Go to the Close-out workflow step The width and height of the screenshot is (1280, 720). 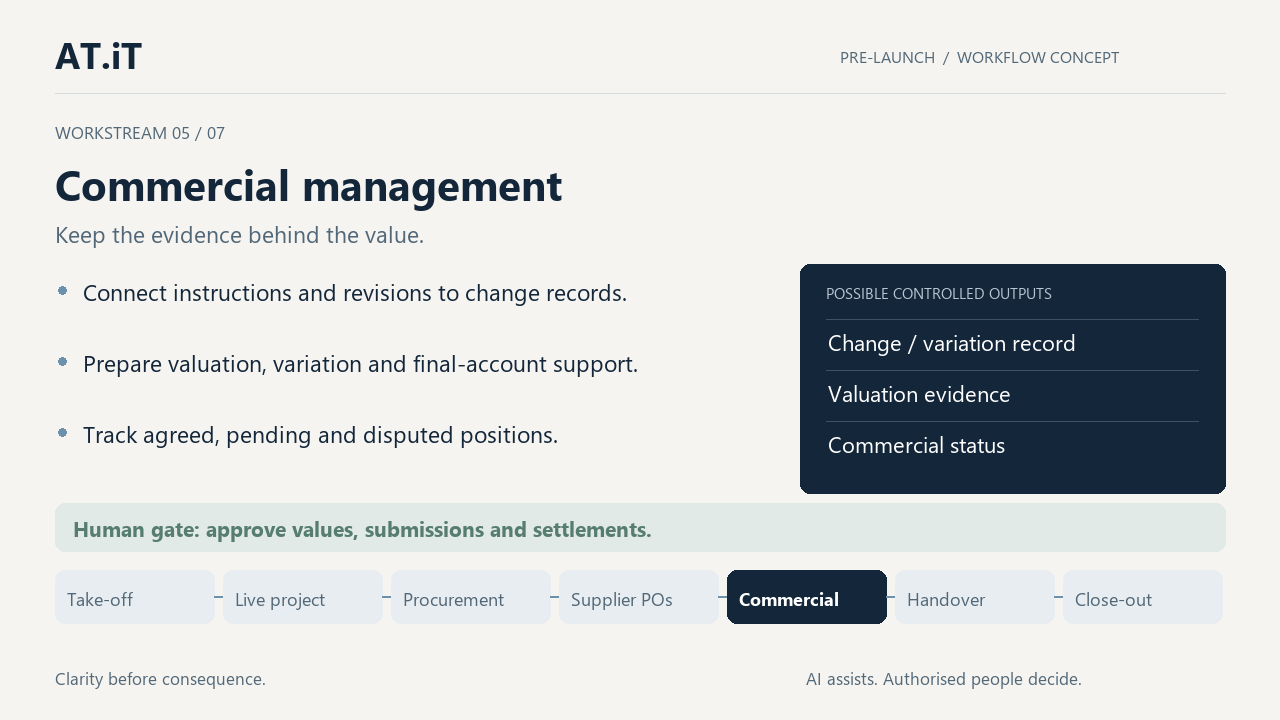[1143, 597]
